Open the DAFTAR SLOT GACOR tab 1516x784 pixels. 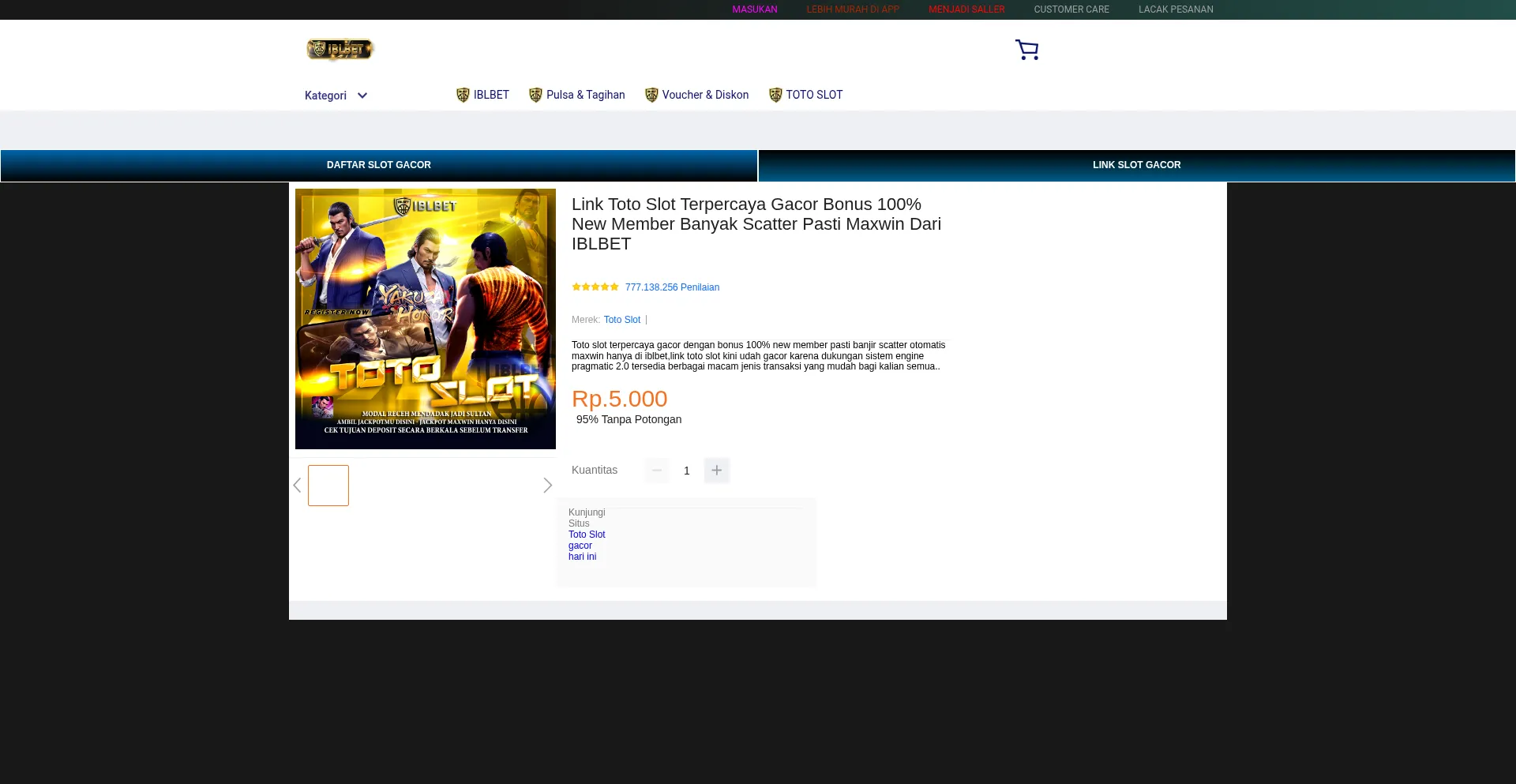coord(379,166)
